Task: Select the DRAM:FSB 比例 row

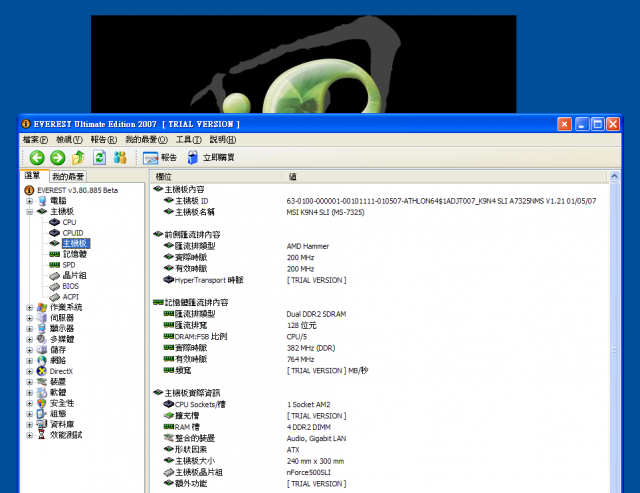Action: coord(380,337)
